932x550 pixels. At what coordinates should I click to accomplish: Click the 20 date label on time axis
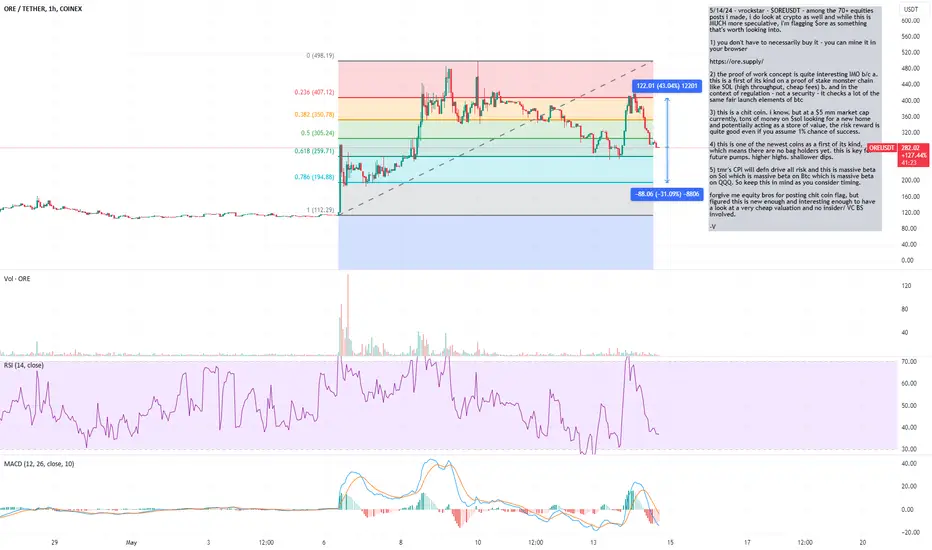(863, 542)
